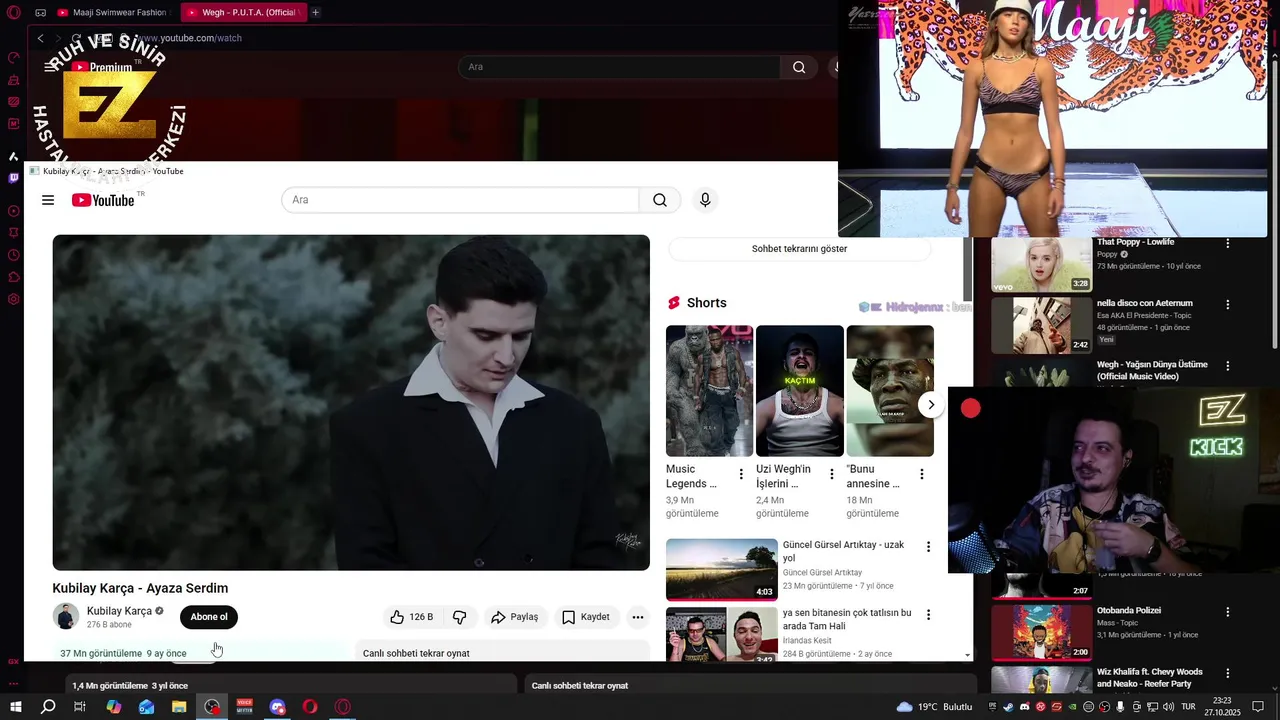
Task: Open Windows Start menu
Action: click(x=16, y=707)
